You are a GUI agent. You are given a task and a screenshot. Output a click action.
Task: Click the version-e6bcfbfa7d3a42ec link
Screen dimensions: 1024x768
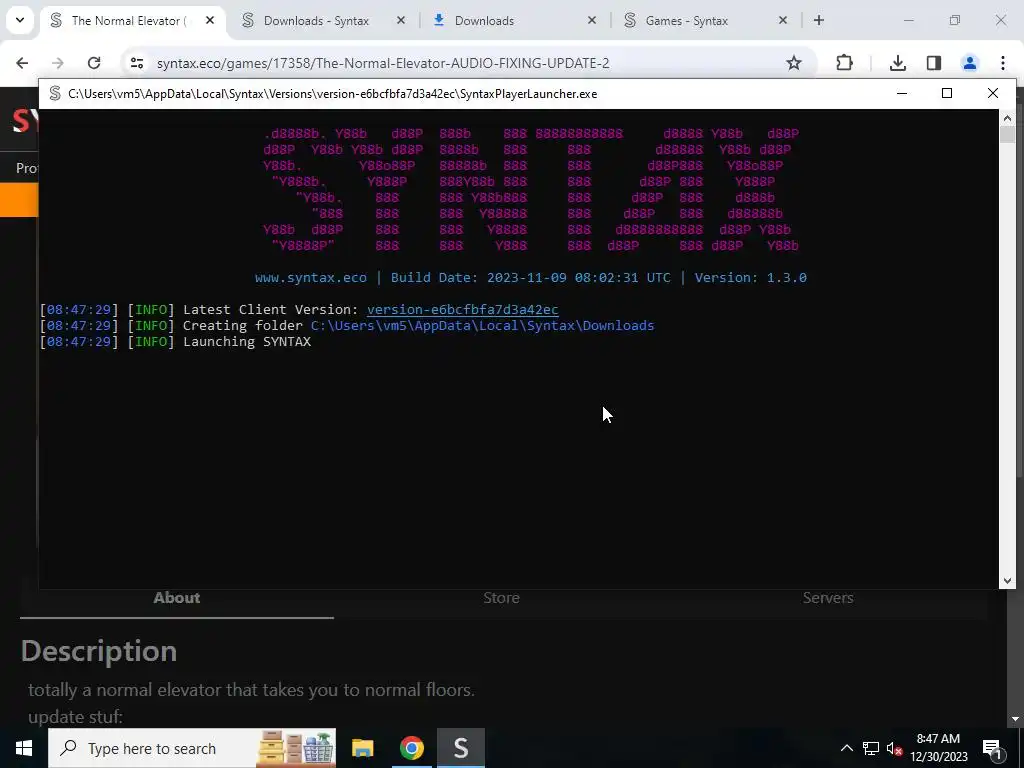pos(462,310)
